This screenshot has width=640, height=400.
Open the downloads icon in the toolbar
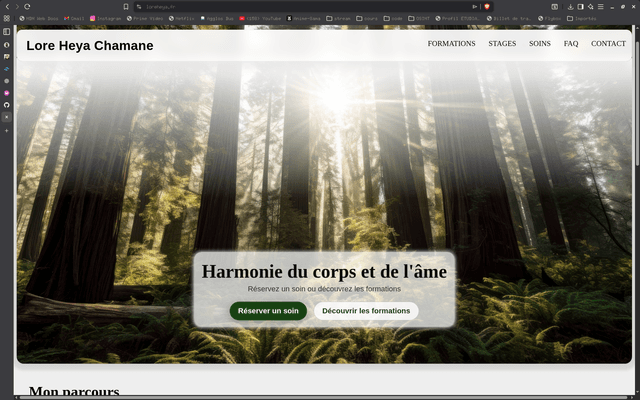coord(569,6)
